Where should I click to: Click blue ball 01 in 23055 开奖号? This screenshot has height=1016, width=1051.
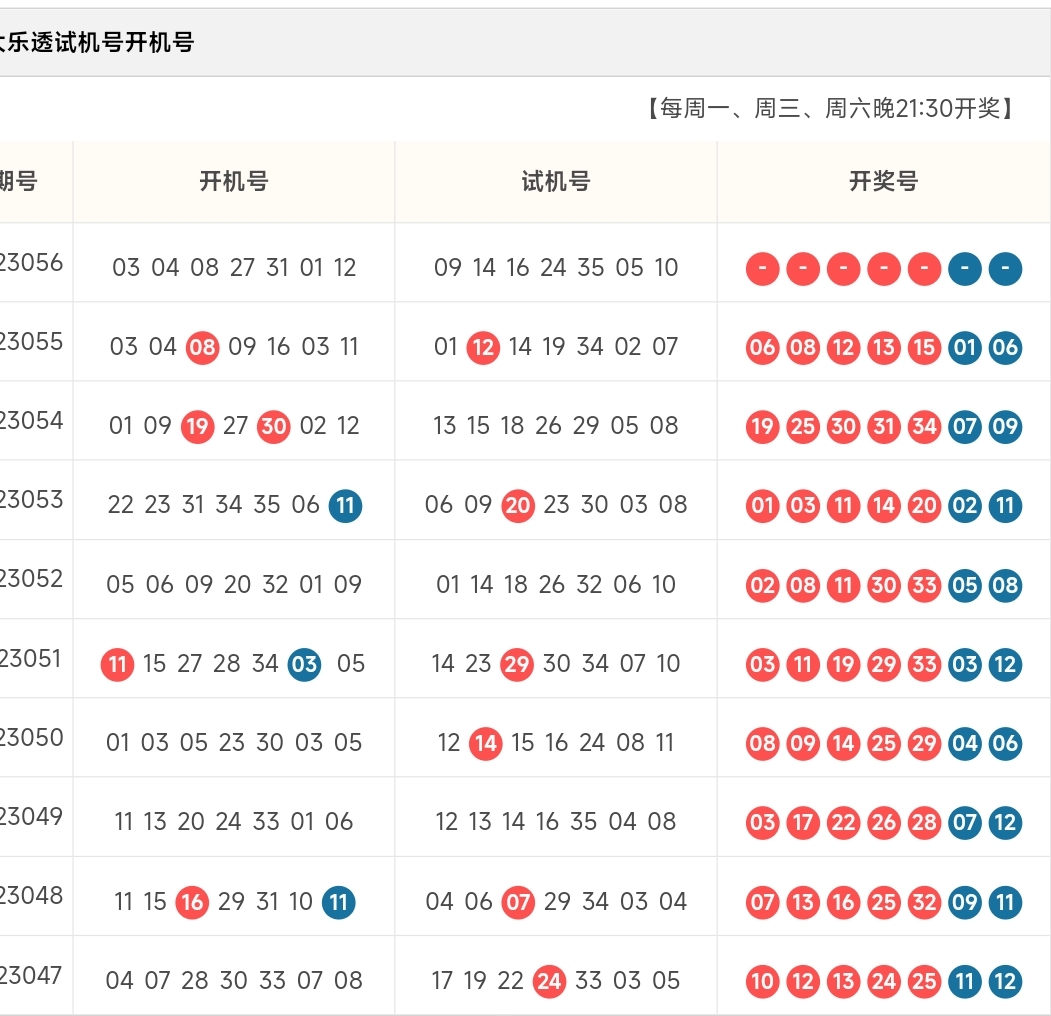[965, 347]
